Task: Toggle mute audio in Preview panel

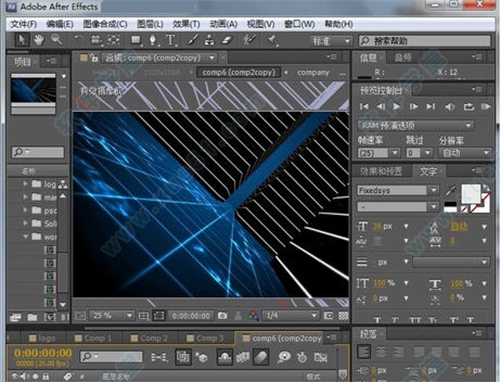Action: pyautogui.click(x=450, y=107)
